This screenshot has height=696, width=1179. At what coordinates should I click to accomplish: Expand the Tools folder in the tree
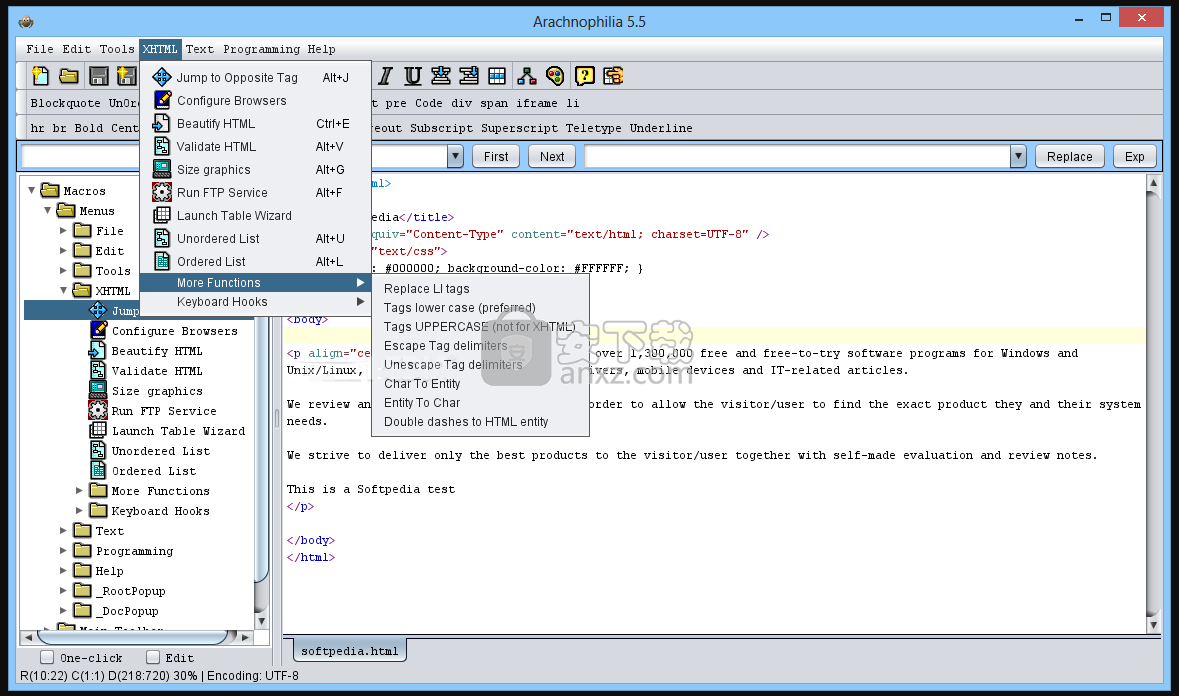63,271
